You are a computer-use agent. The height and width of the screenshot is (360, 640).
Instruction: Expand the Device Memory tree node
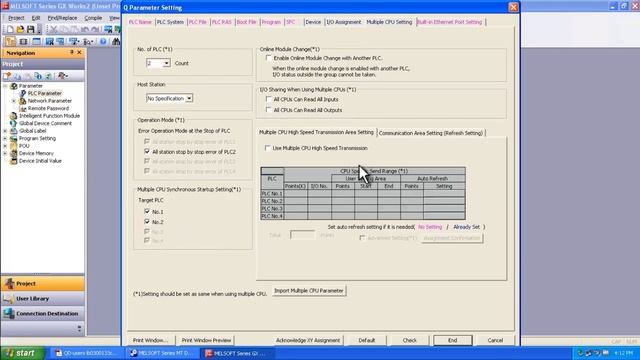click(x=5, y=153)
